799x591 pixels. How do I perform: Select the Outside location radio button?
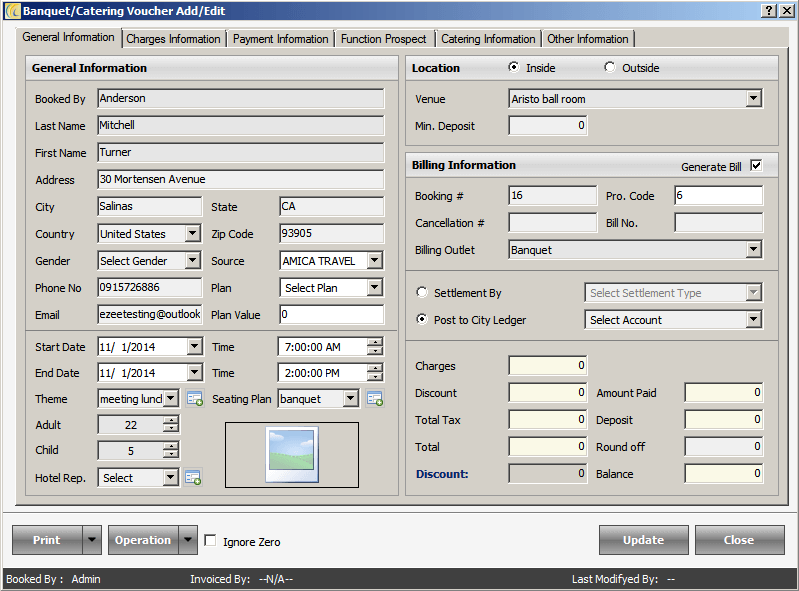coord(610,68)
